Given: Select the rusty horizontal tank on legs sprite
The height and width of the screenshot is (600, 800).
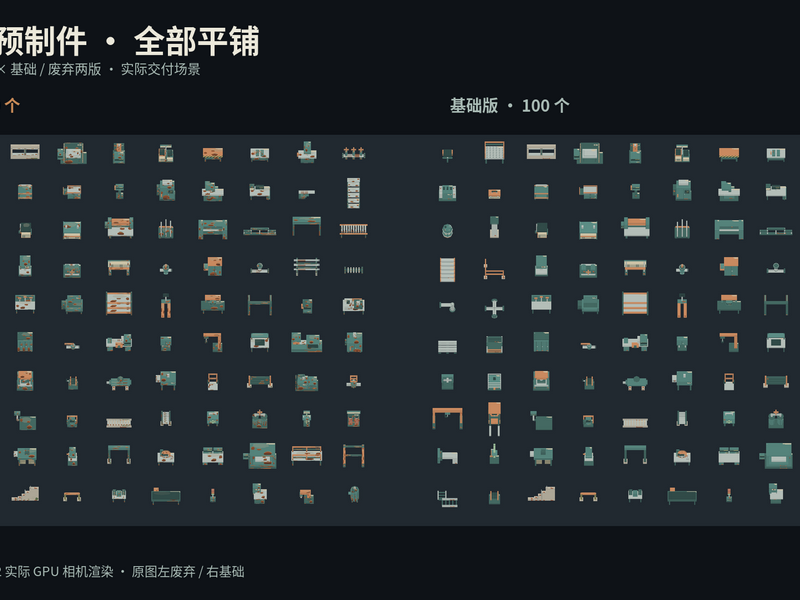Looking at the screenshot, I should coord(119,382).
